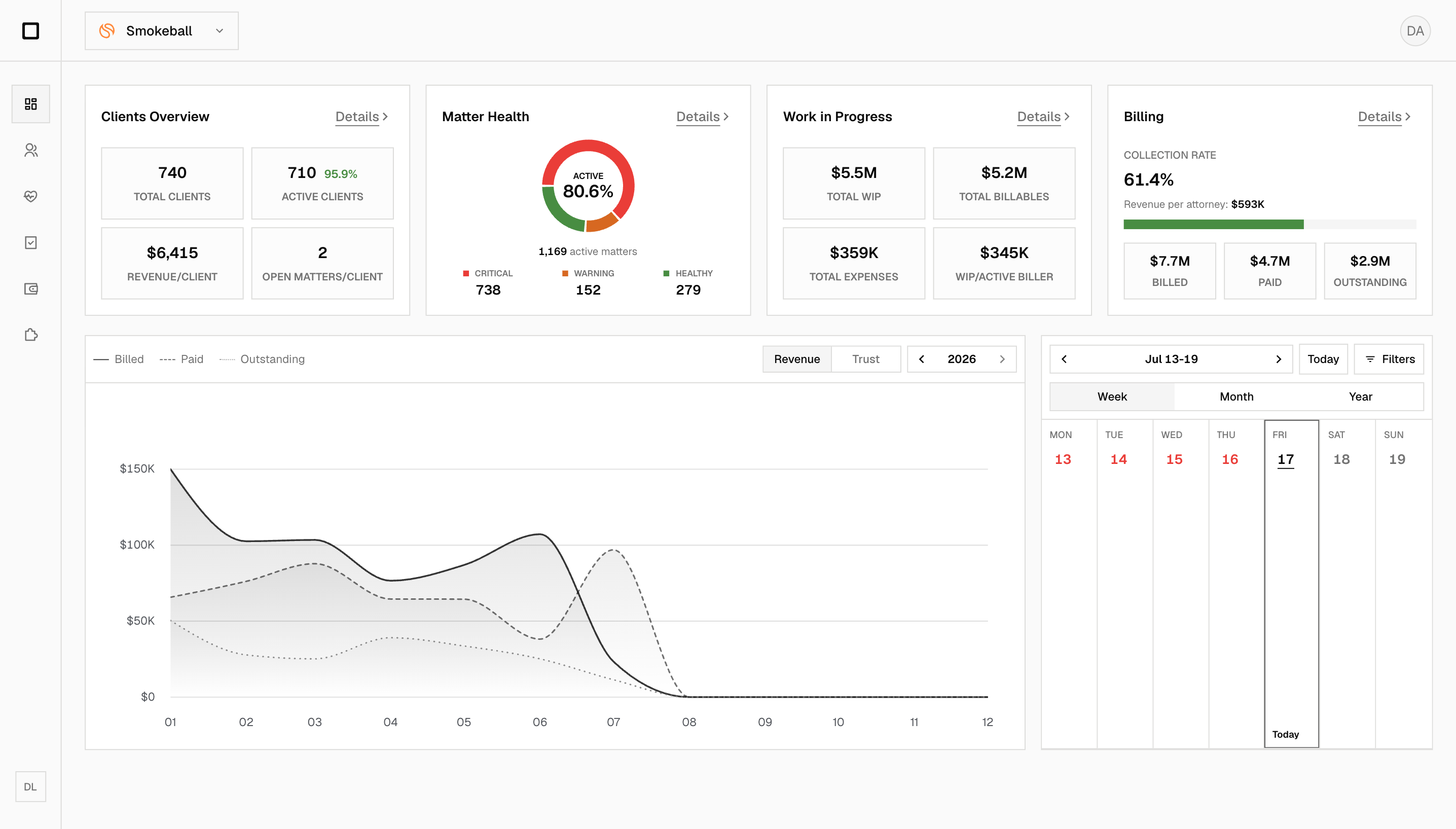
Task: Click the 2026 year label
Action: click(x=961, y=358)
